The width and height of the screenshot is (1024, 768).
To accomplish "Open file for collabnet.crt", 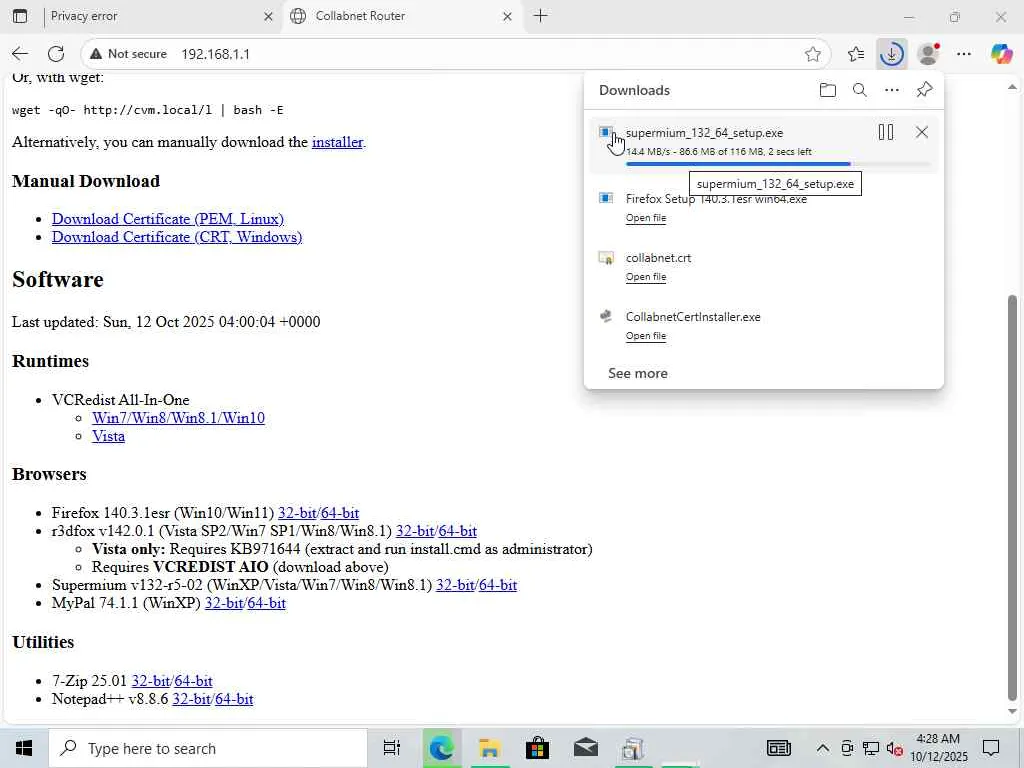I will (646, 277).
